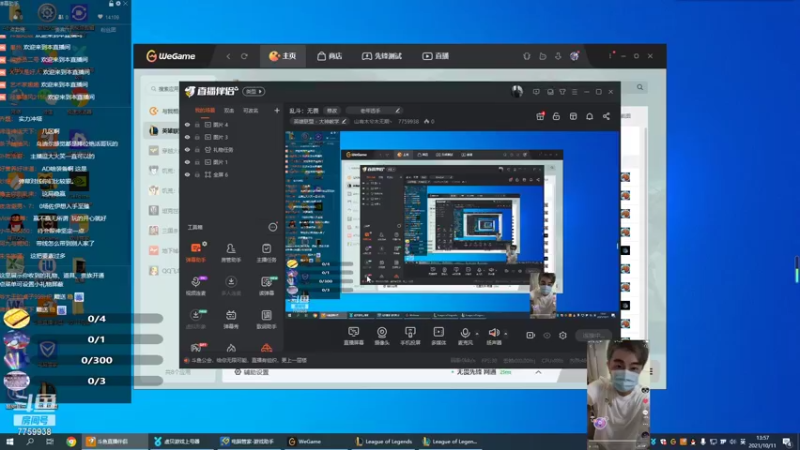
Task: Click the 修改 button beside 乱斗
Action: 332,111
